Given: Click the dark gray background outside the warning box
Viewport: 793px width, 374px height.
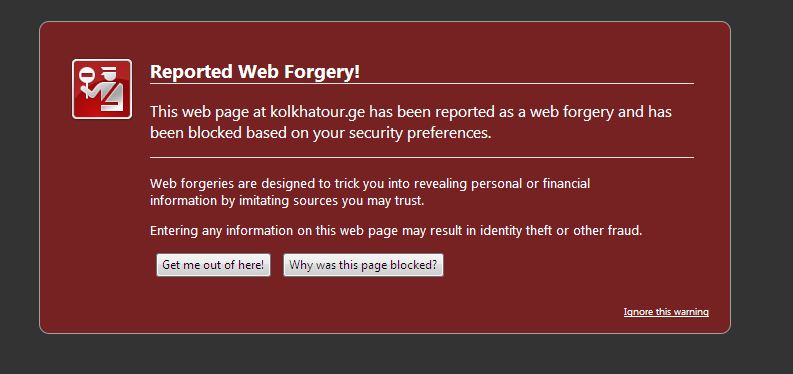Looking at the screenshot, I should click(x=762, y=202).
